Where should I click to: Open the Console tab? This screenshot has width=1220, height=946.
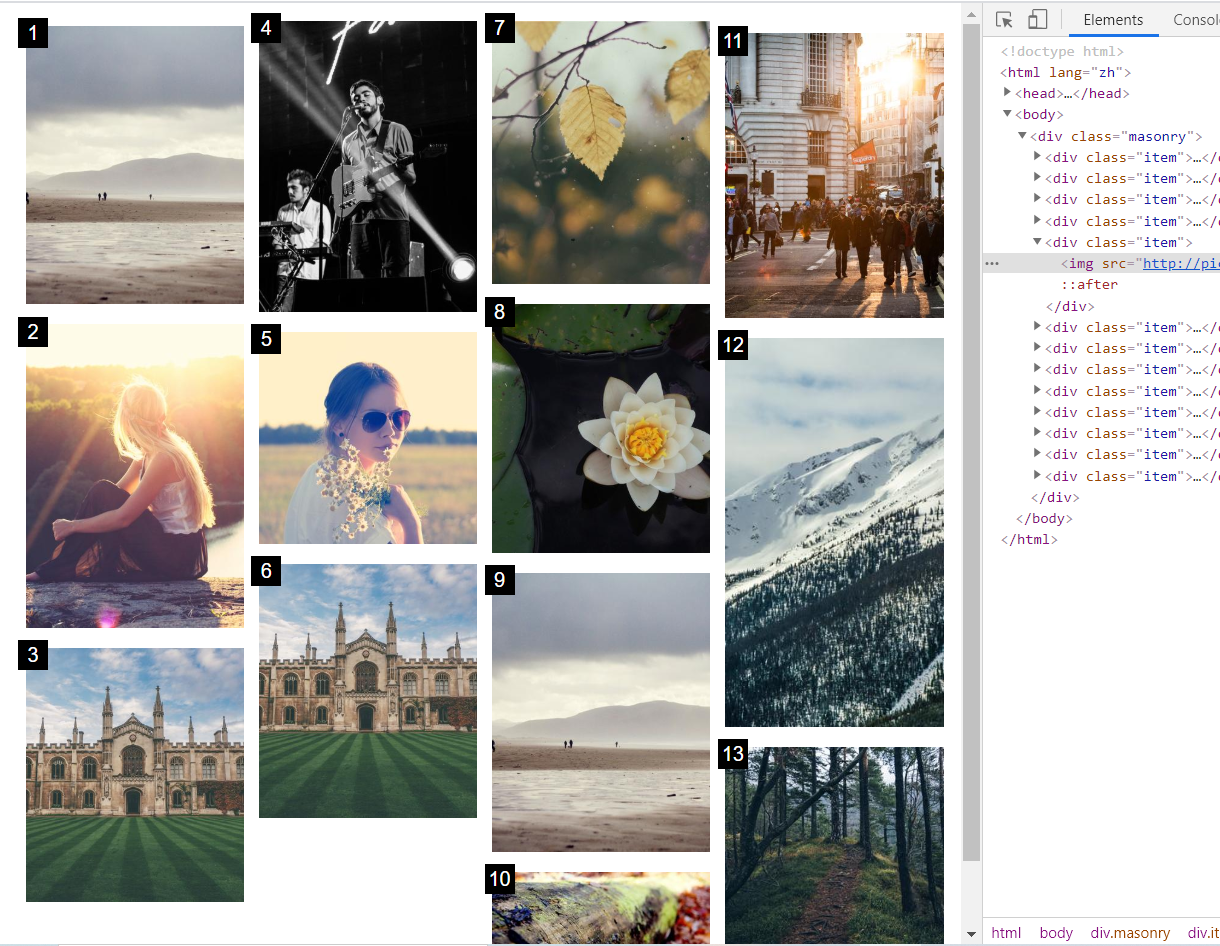click(x=1196, y=20)
